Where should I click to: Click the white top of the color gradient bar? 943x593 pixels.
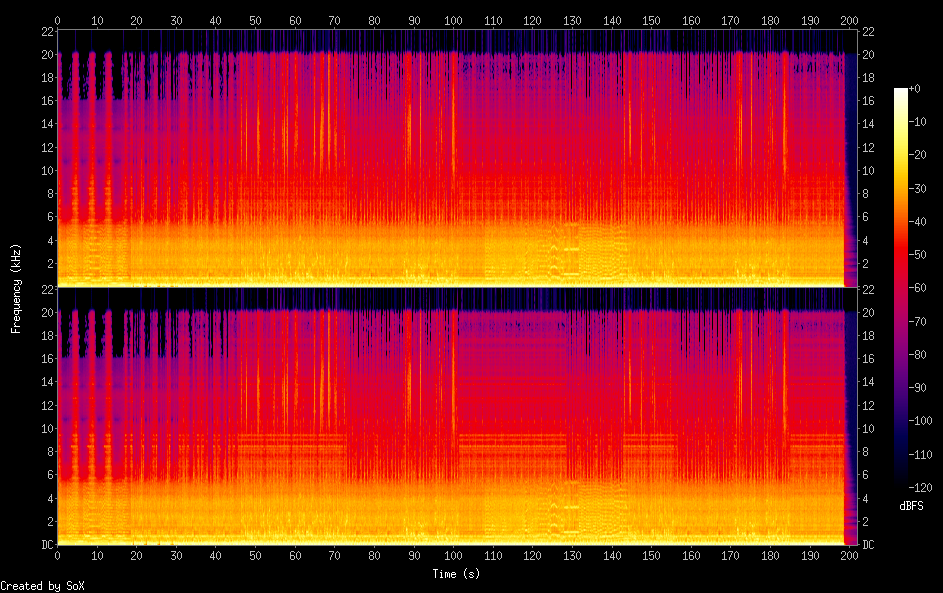click(x=901, y=92)
